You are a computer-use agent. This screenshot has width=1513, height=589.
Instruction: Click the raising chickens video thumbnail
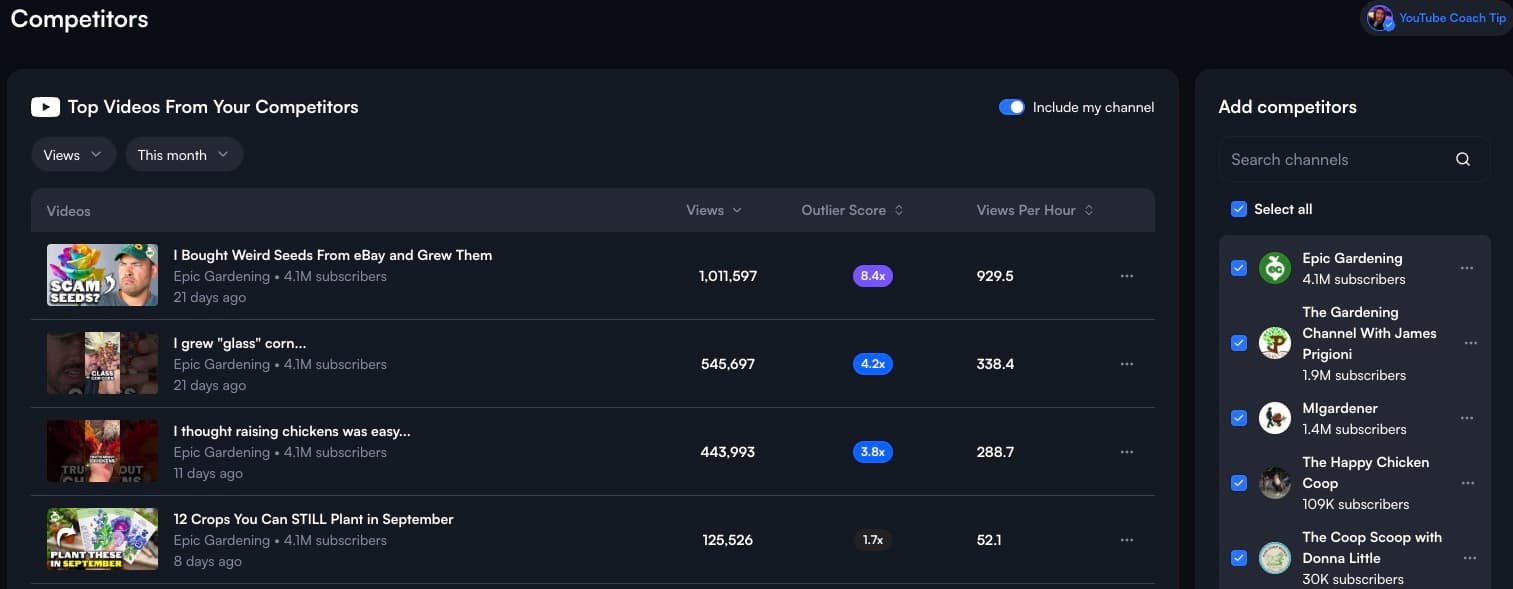pyautogui.click(x=102, y=451)
